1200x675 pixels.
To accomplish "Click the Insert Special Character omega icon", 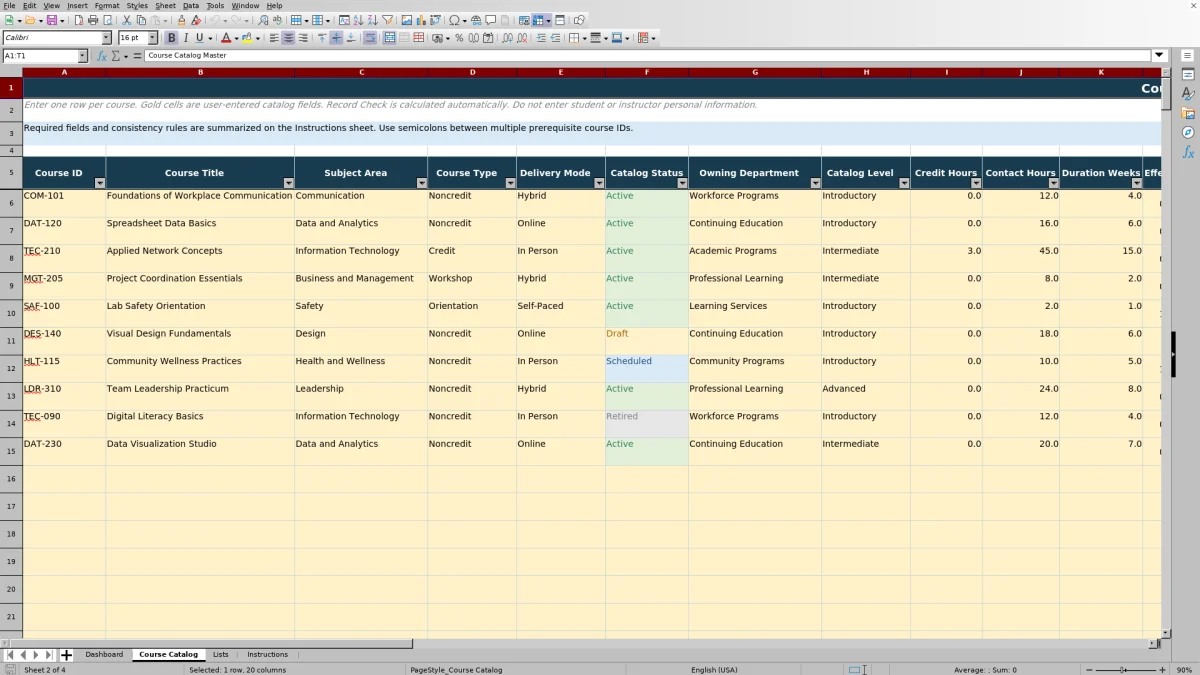I will 454,20.
